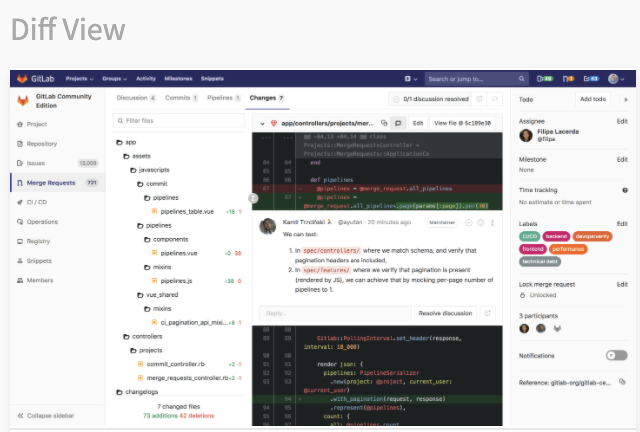Copy the merge request reference icon

point(622,382)
